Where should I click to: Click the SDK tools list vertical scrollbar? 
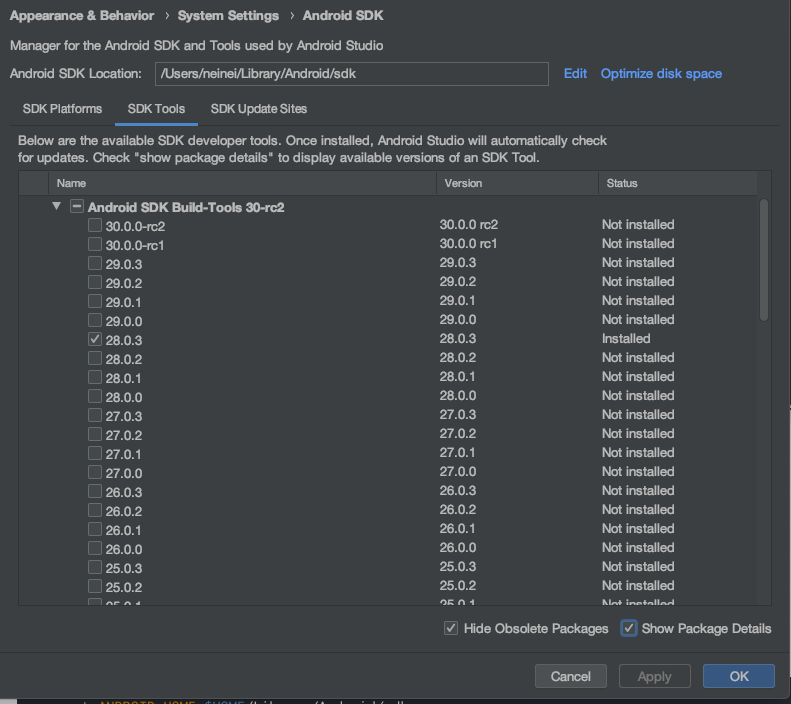coord(764,260)
